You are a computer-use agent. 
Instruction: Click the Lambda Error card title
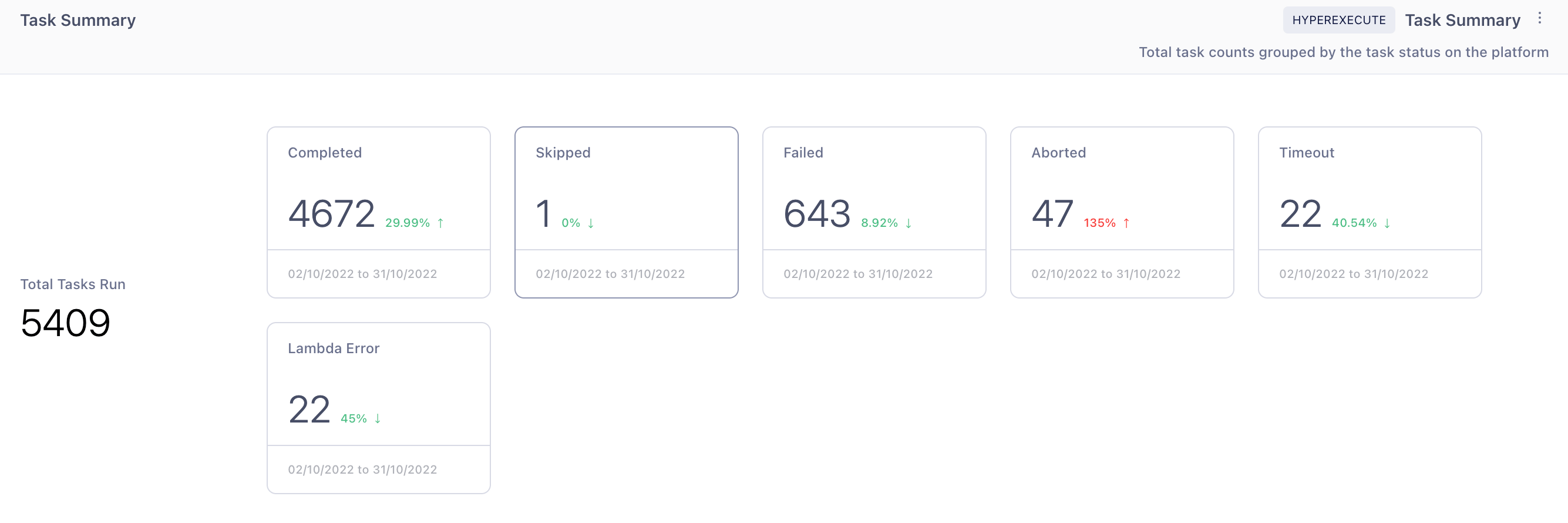point(334,348)
